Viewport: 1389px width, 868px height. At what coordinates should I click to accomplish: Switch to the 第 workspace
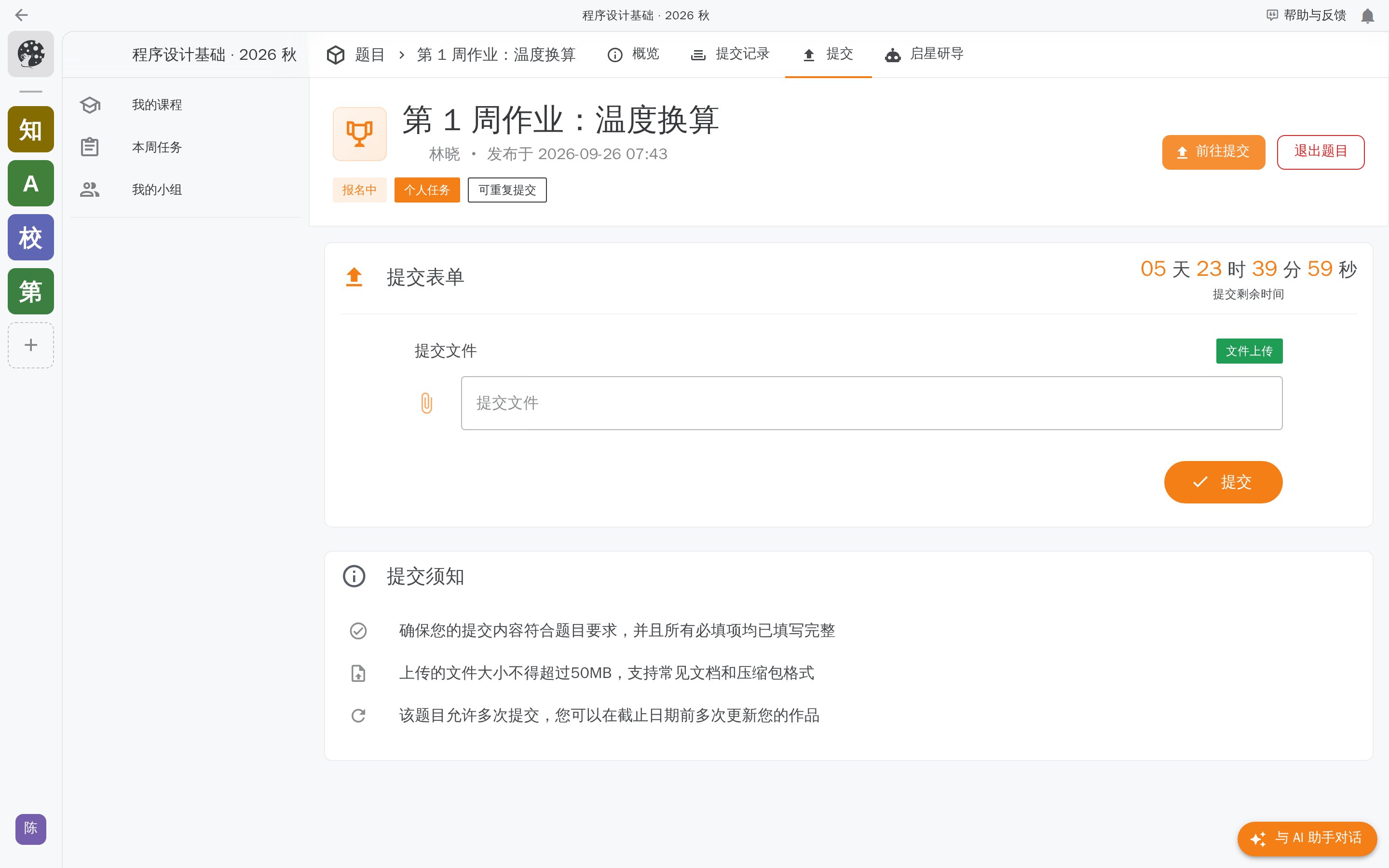pos(31,291)
